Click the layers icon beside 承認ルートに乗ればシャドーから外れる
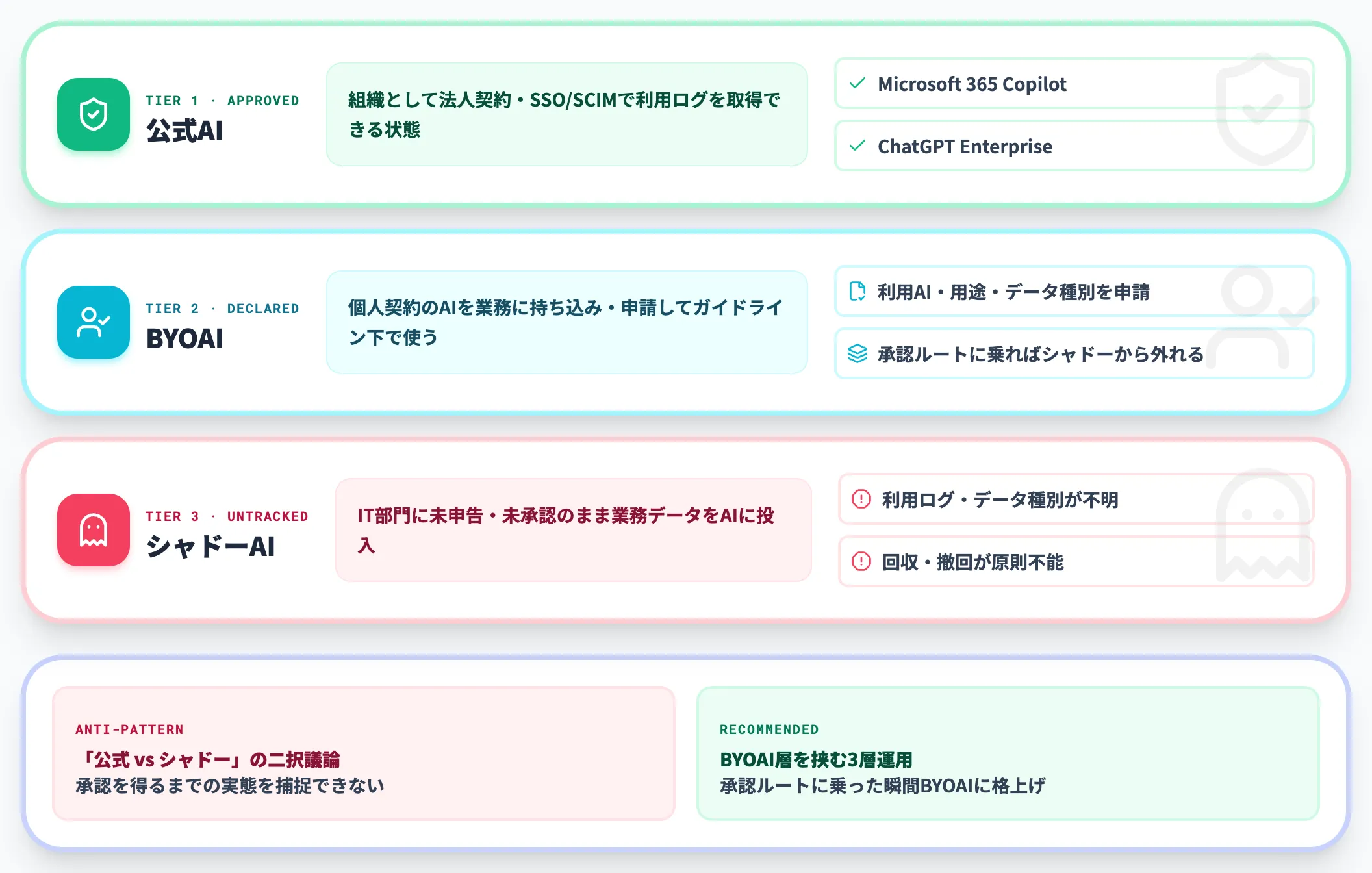Viewport: 1372px width, 873px height. (x=857, y=353)
